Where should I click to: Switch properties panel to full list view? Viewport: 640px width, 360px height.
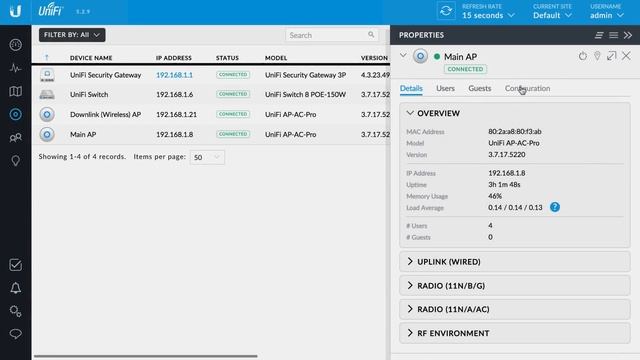pos(613,35)
